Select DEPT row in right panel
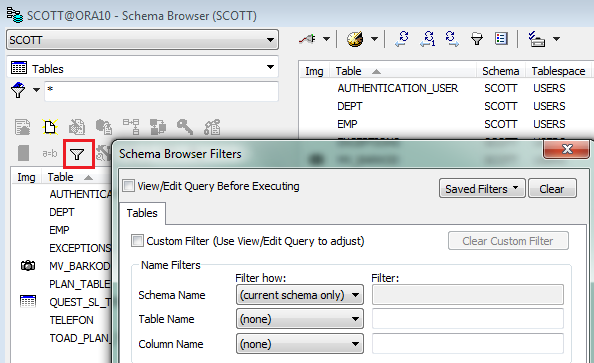This screenshot has width=594, height=363. pyautogui.click(x=350, y=106)
